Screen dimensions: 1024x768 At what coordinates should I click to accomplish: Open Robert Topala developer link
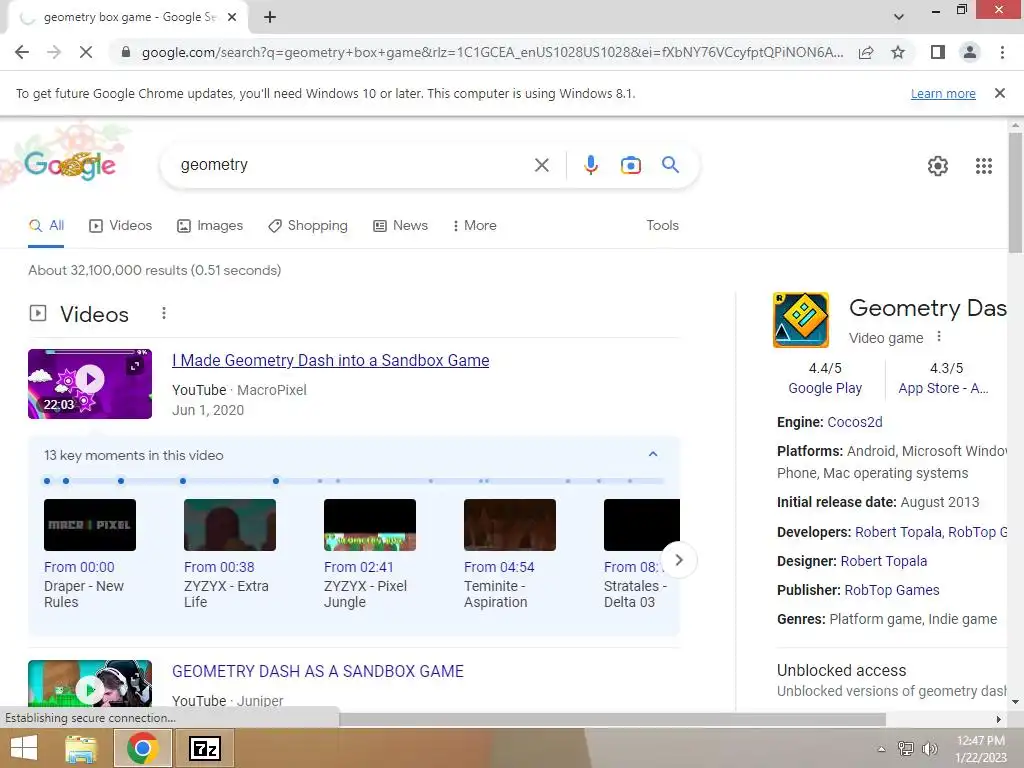coord(898,532)
